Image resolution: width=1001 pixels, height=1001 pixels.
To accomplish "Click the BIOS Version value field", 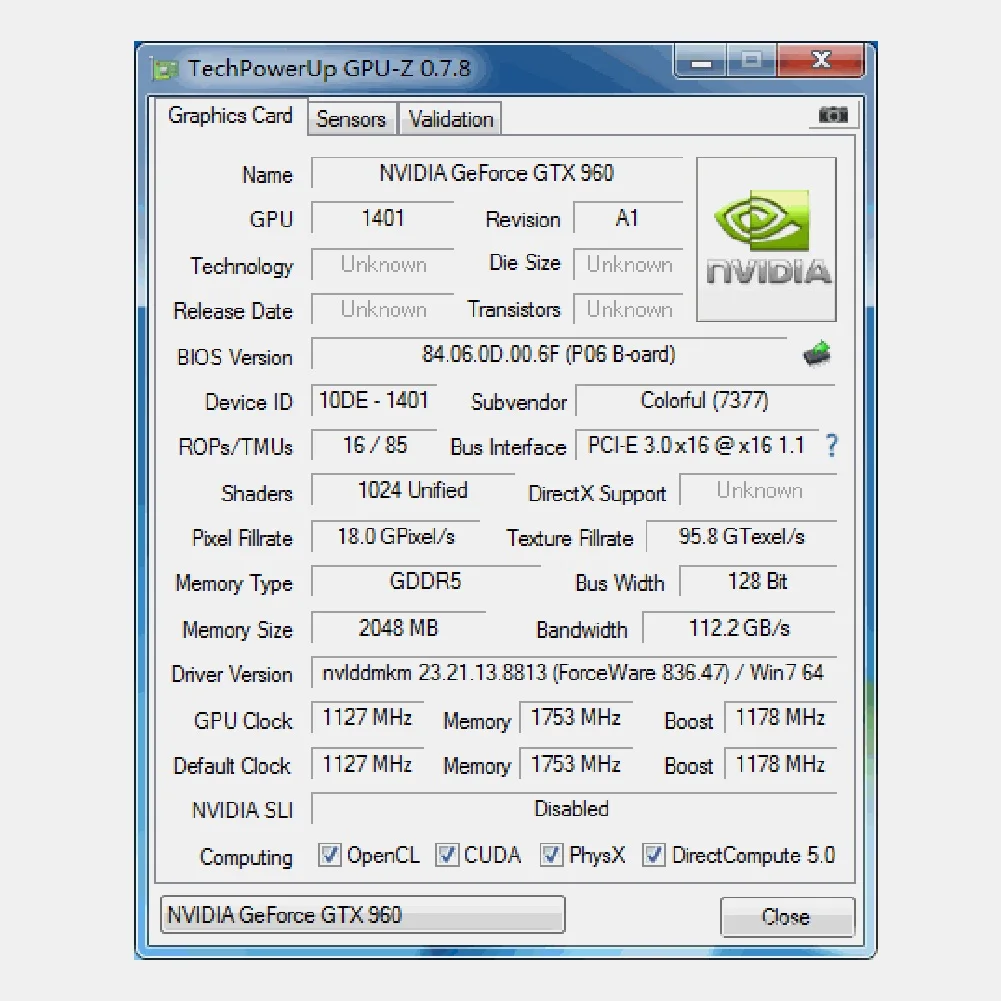I will click(x=549, y=354).
